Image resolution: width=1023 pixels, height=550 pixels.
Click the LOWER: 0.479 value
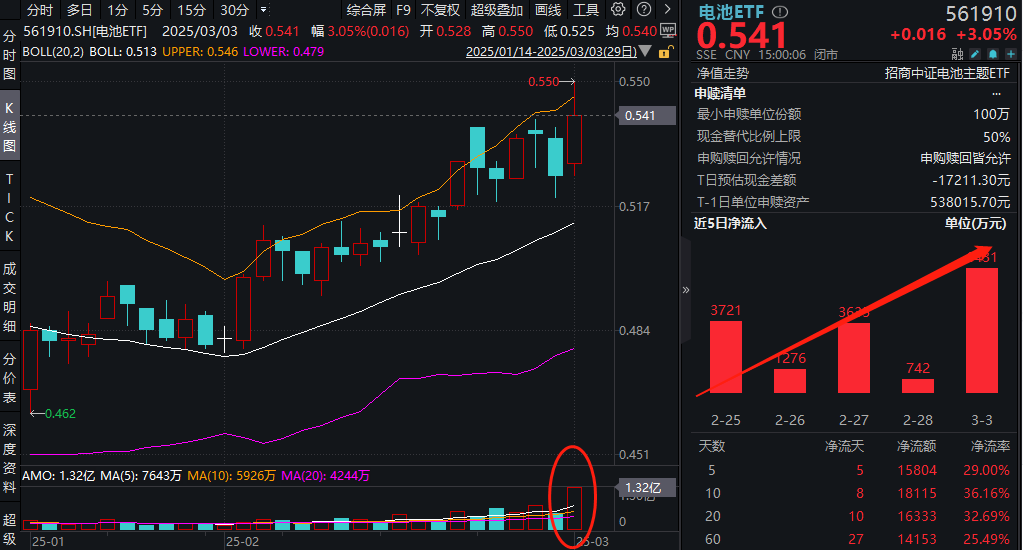coord(283,52)
